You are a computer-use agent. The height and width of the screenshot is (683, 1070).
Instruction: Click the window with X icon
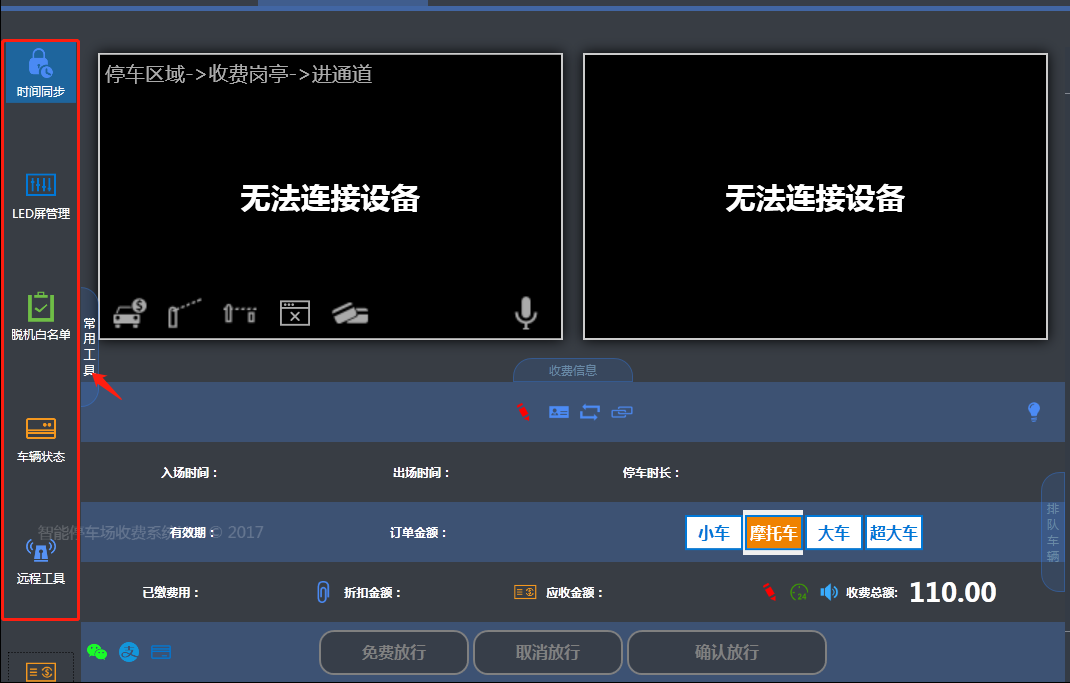295,313
